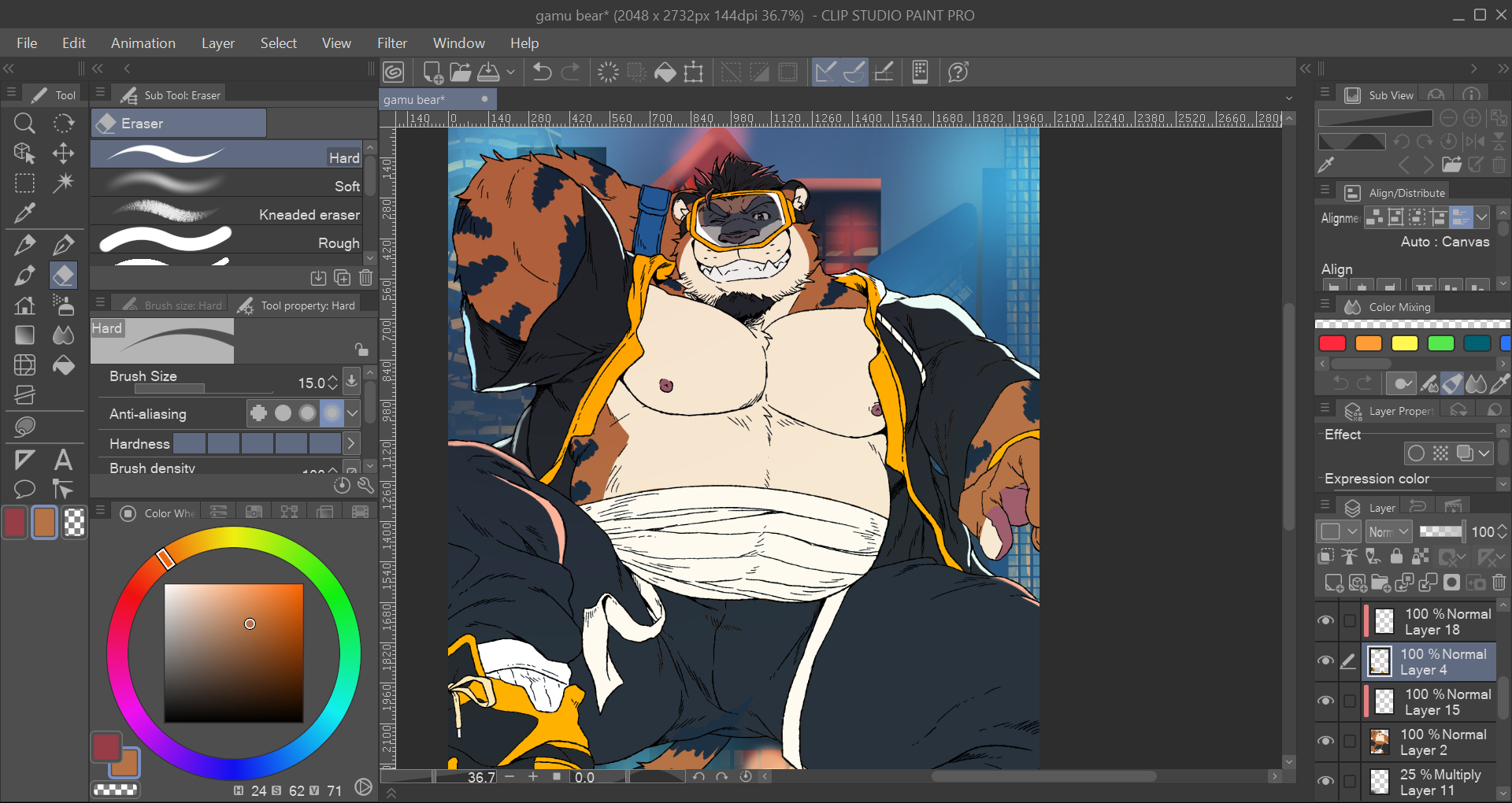Image resolution: width=1512 pixels, height=803 pixels.
Task: Pick the red swatch in Color Mixing
Action: pos(1332,343)
